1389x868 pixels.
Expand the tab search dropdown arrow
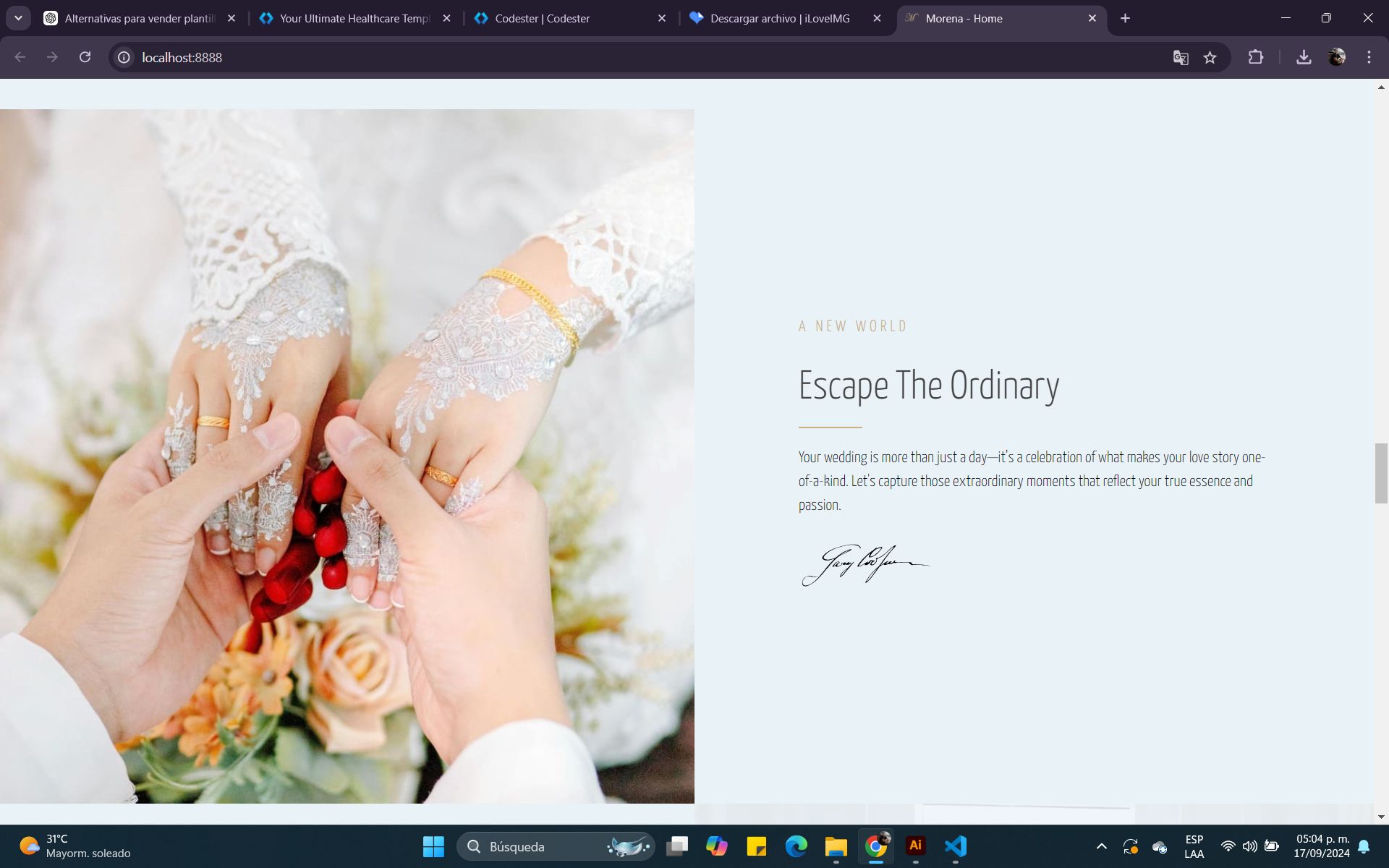(x=18, y=18)
